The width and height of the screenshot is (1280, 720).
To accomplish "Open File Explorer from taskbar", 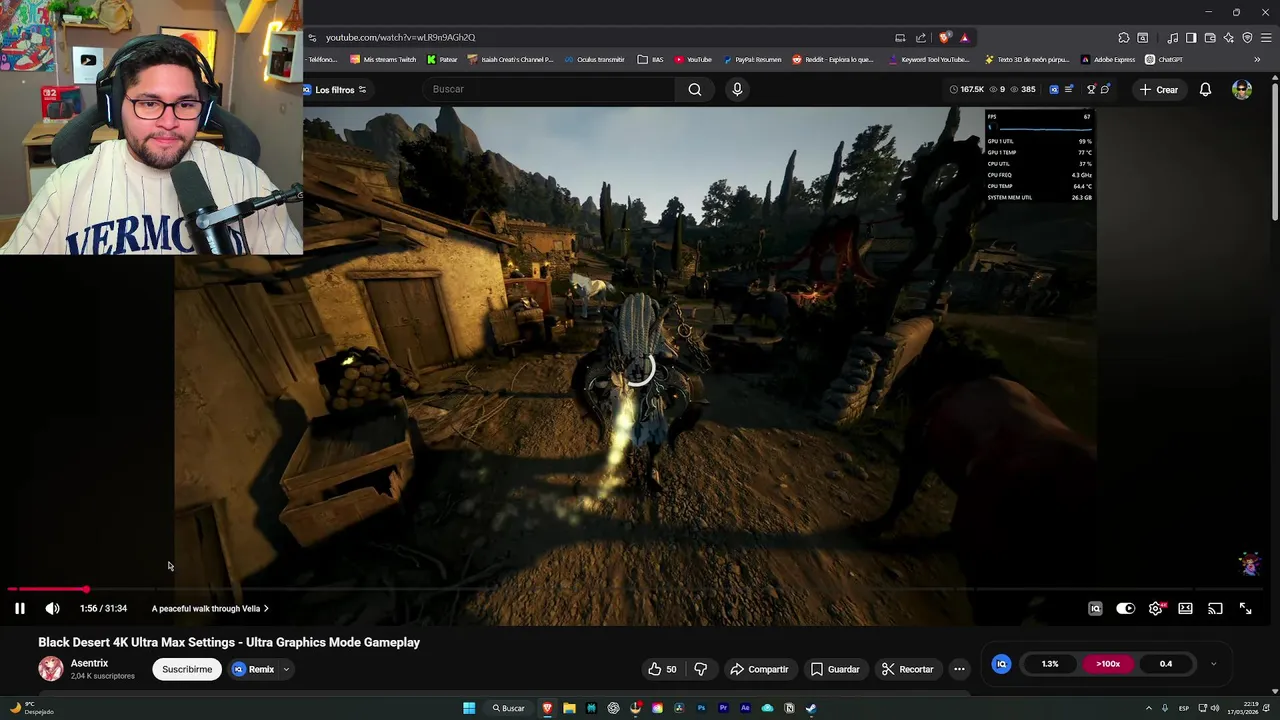I will pos(569,708).
